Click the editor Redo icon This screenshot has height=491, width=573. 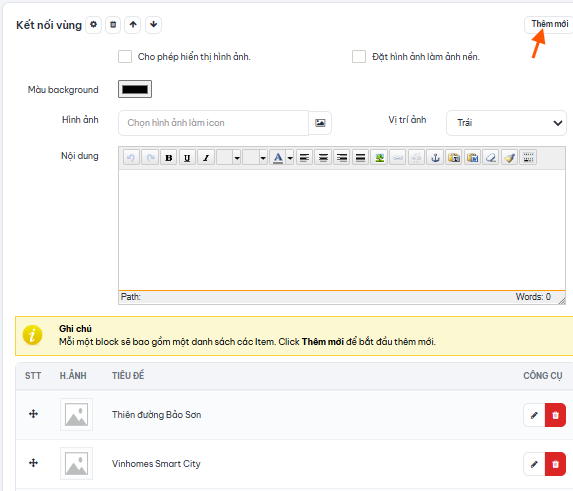[x=150, y=157]
